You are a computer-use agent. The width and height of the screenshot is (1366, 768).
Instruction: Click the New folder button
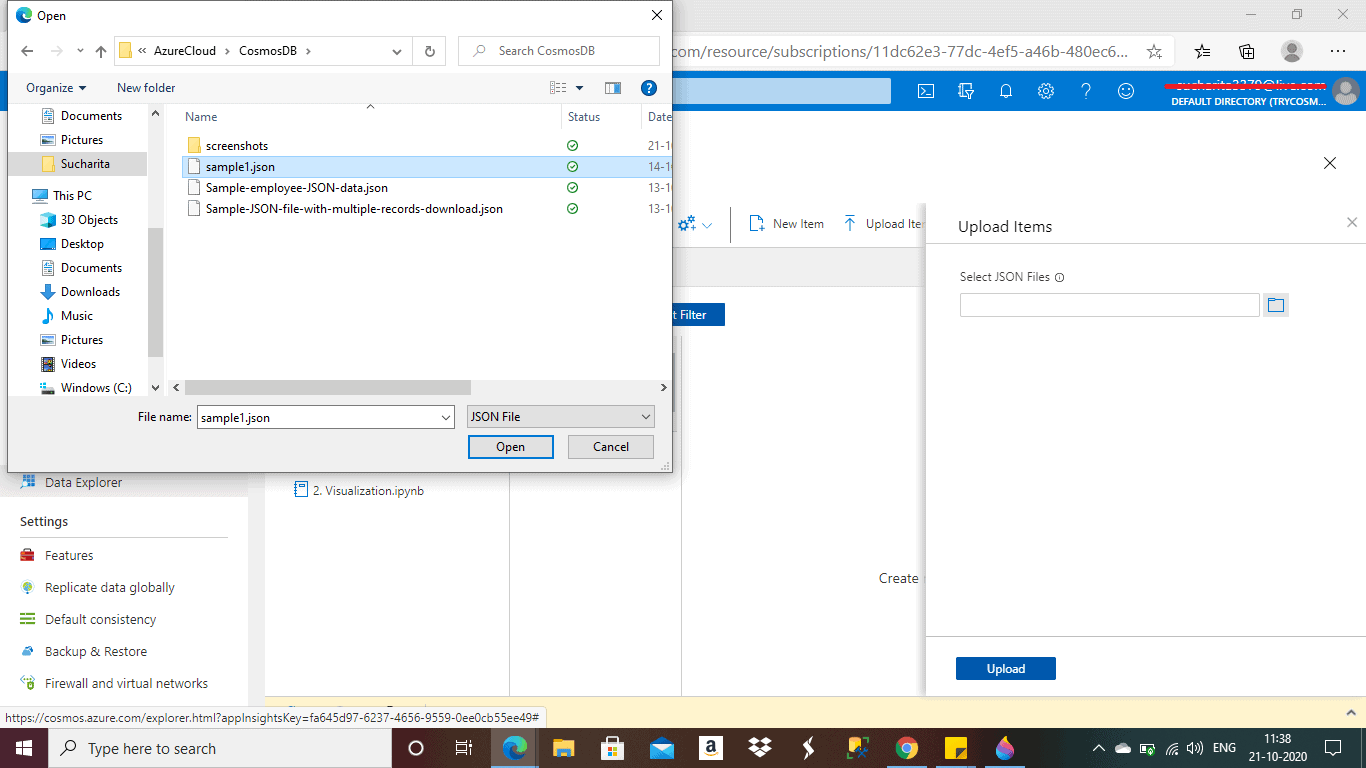pos(146,88)
